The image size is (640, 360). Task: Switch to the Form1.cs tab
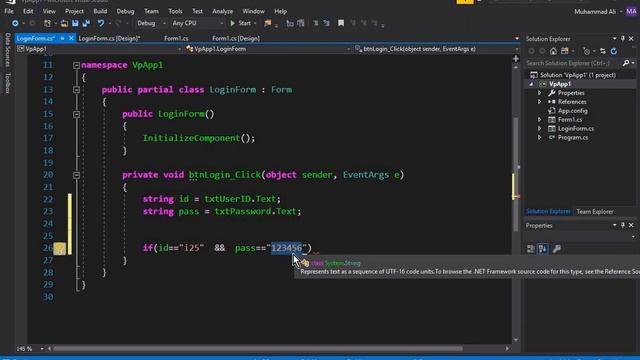(176, 38)
